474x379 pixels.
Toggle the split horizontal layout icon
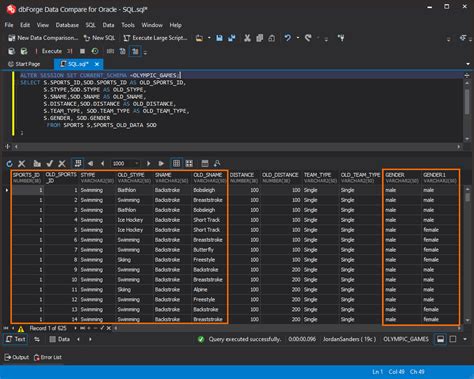click(x=440, y=339)
